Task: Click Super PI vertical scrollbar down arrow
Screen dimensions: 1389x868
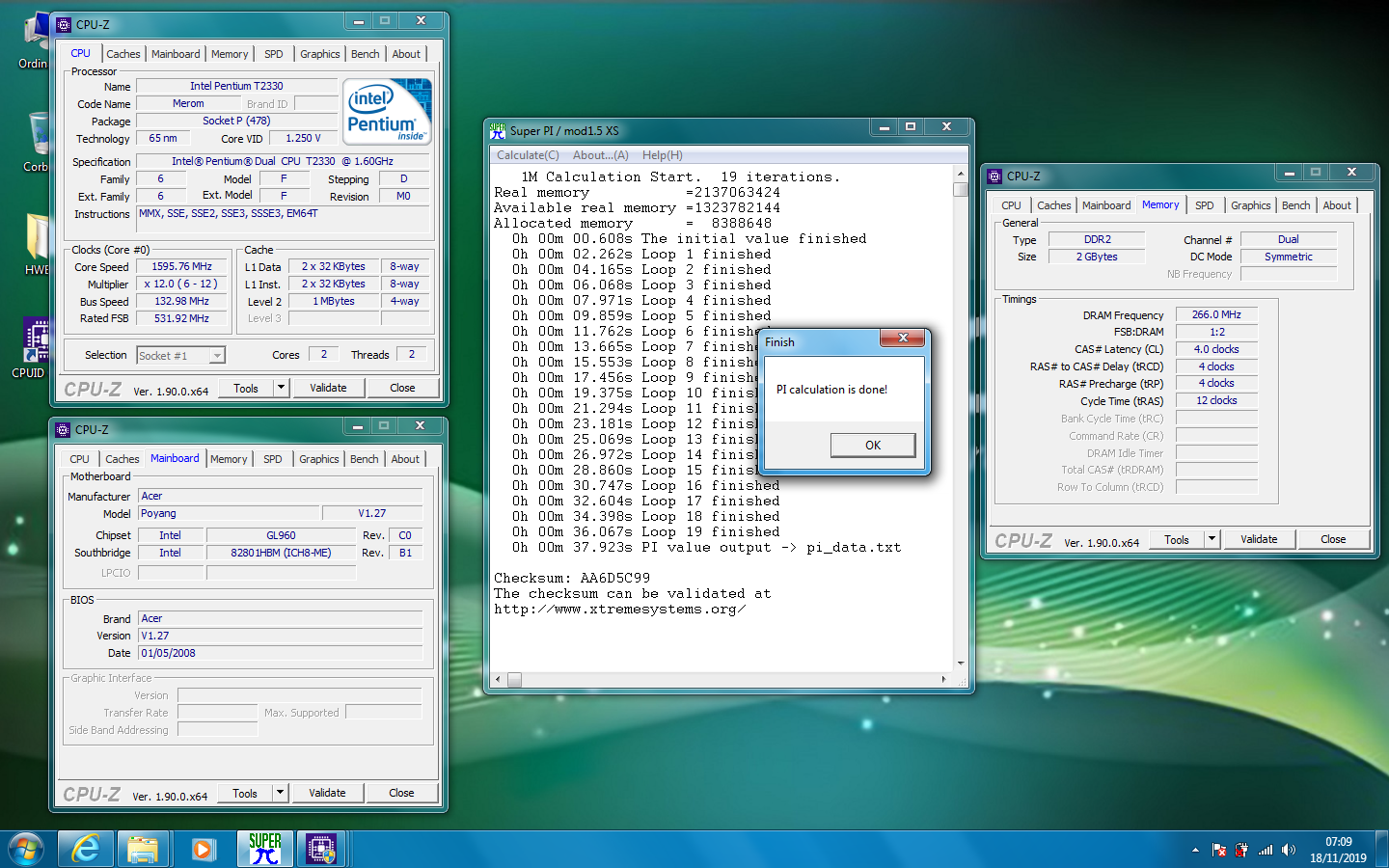Action: pyautogui.click(x=961, y=664)
